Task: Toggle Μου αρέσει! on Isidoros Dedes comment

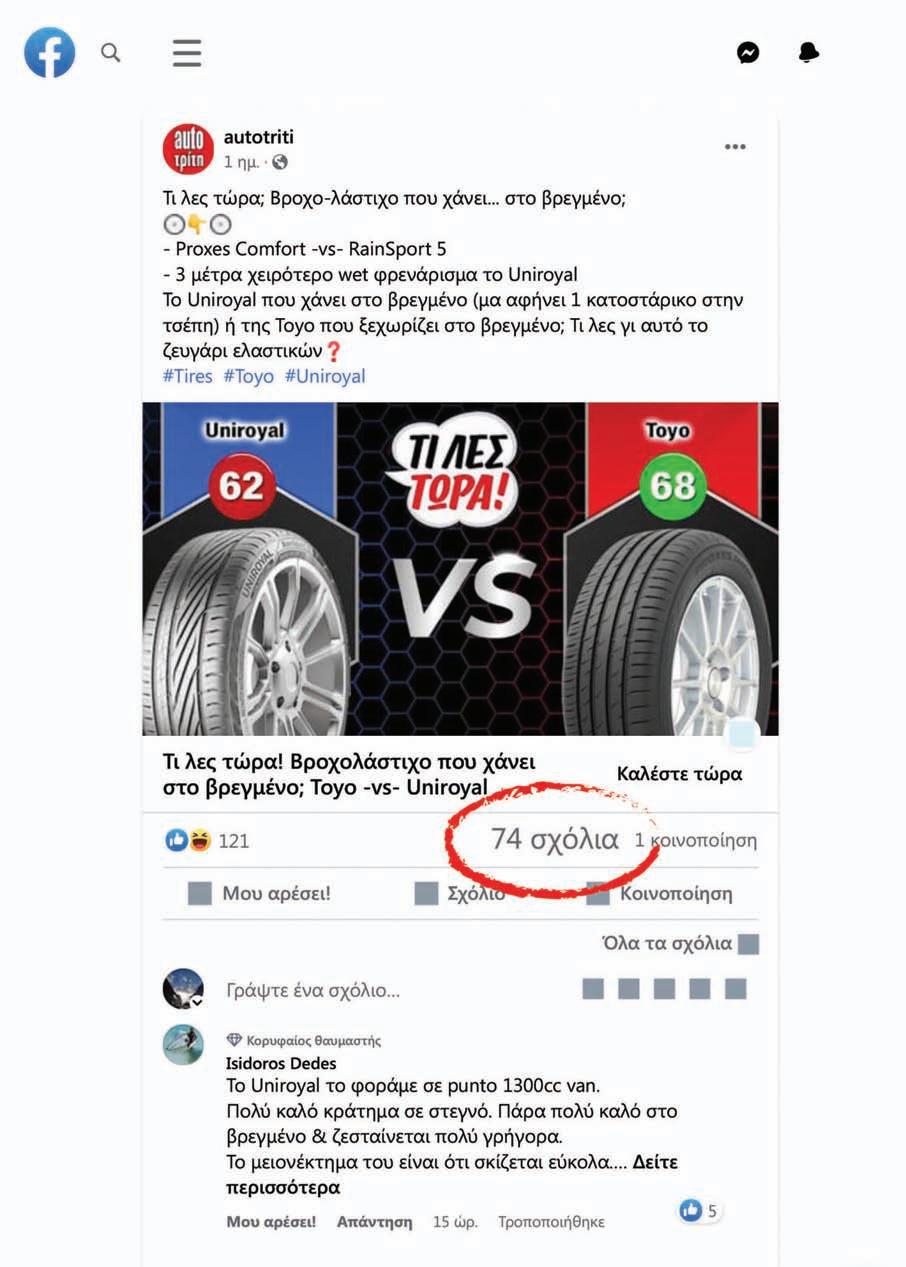Action: pyautogui.click(x=271, y=1222)
